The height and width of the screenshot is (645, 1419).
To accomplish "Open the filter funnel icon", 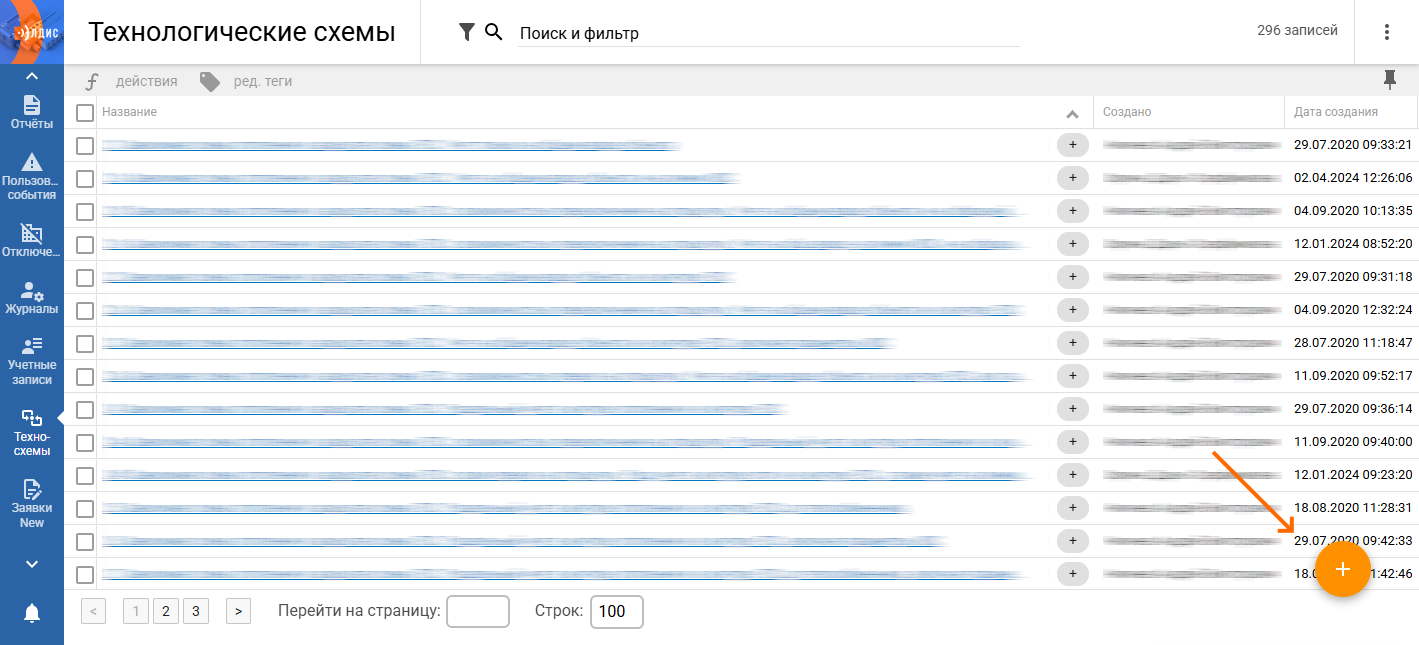I will coord(466,32).
